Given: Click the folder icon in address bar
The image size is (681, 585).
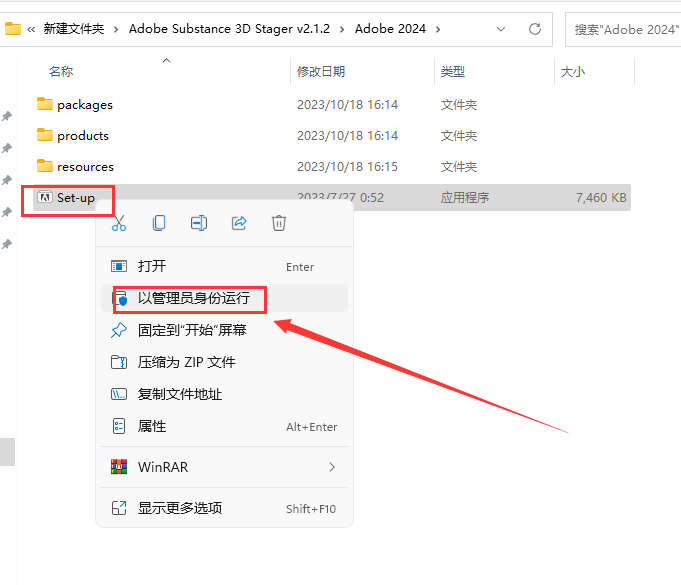Looking at the screenshot, I should click(13, 29).
